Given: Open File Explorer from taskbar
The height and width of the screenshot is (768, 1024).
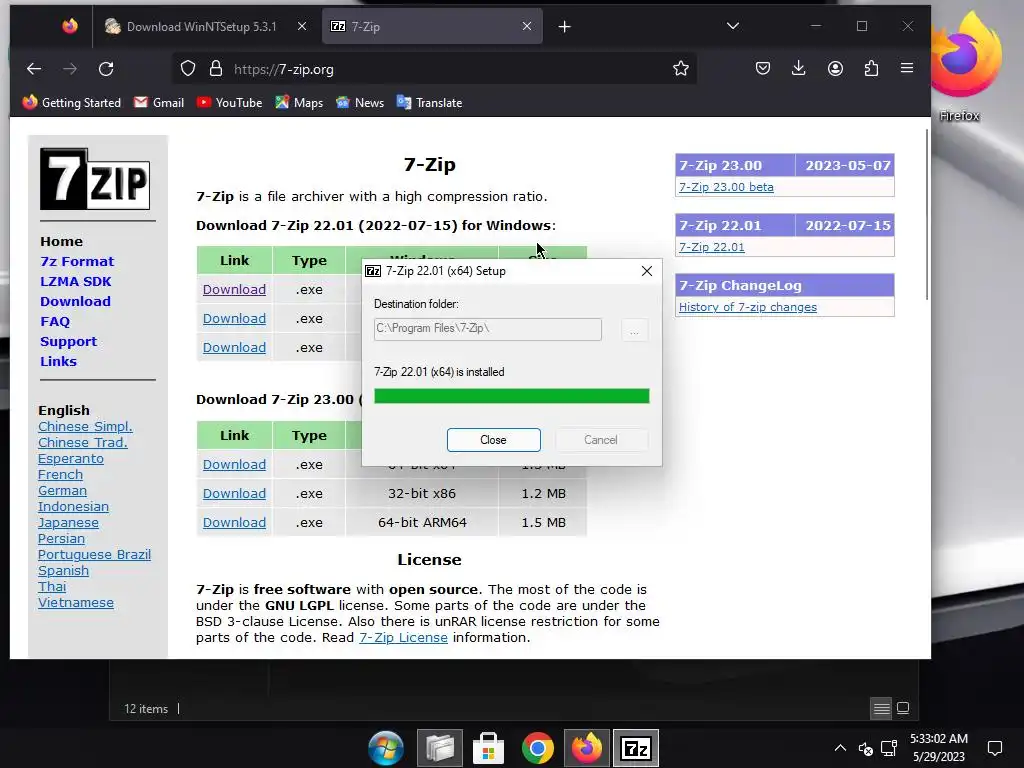Looking at the screenshot, I should [x=440, y=748].
